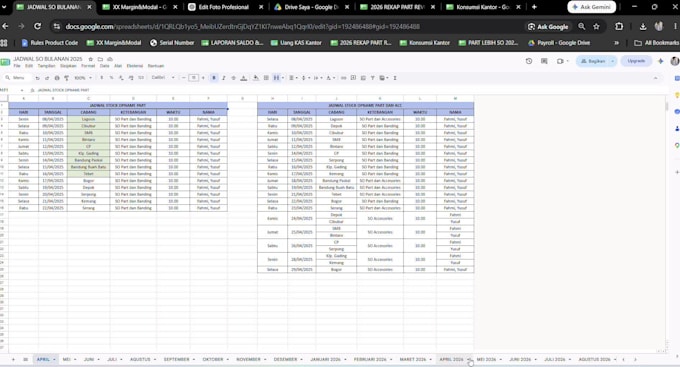Open Tasks in side panel
680x367 pixels.
coord(677,111)
